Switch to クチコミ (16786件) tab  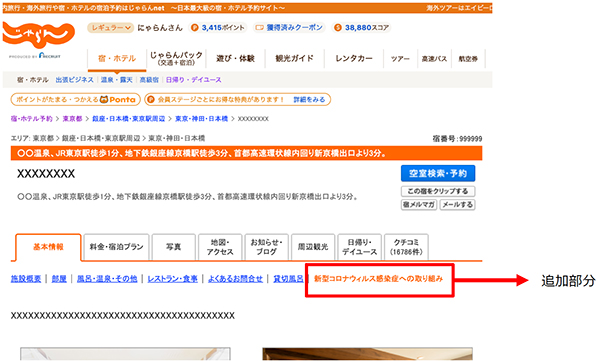[406, 247]
